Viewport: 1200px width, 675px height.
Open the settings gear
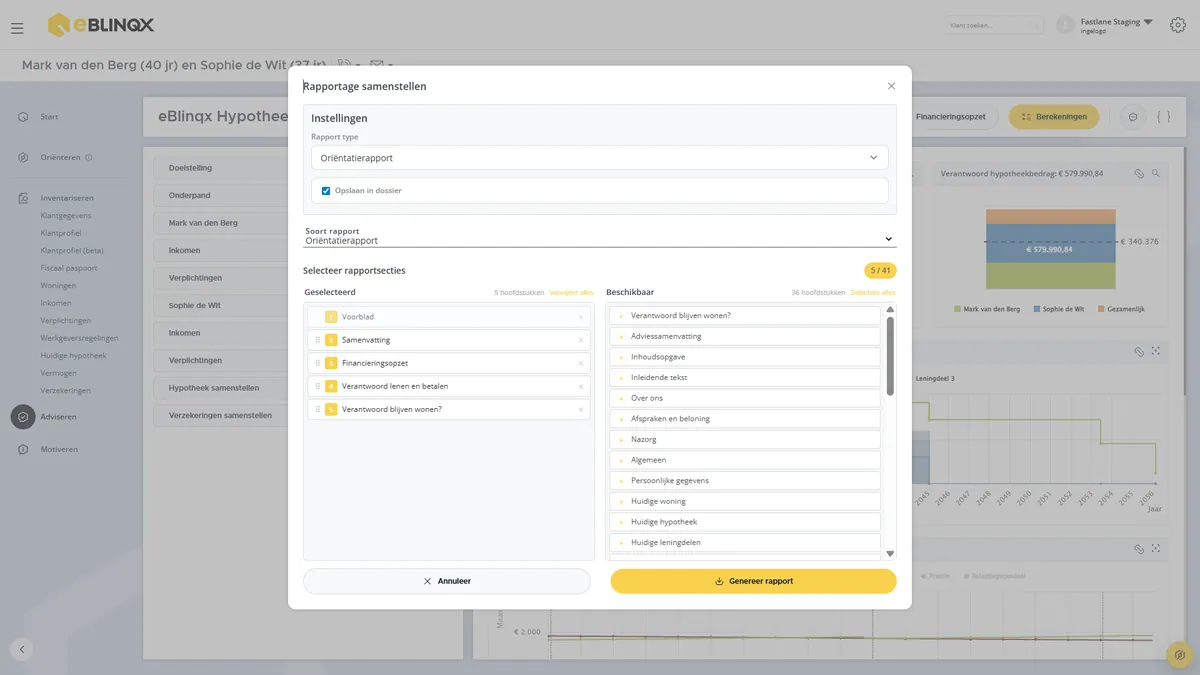point(1177,25)
